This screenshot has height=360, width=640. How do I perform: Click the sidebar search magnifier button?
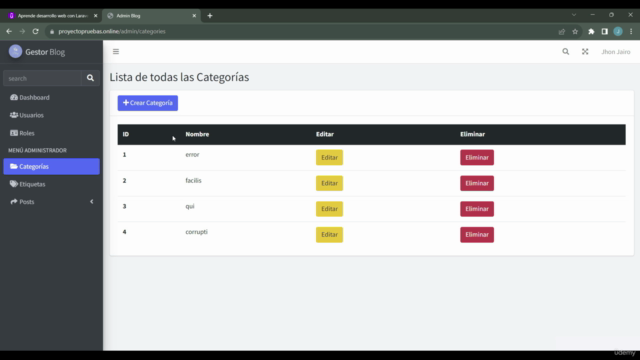tap(90, 78)
